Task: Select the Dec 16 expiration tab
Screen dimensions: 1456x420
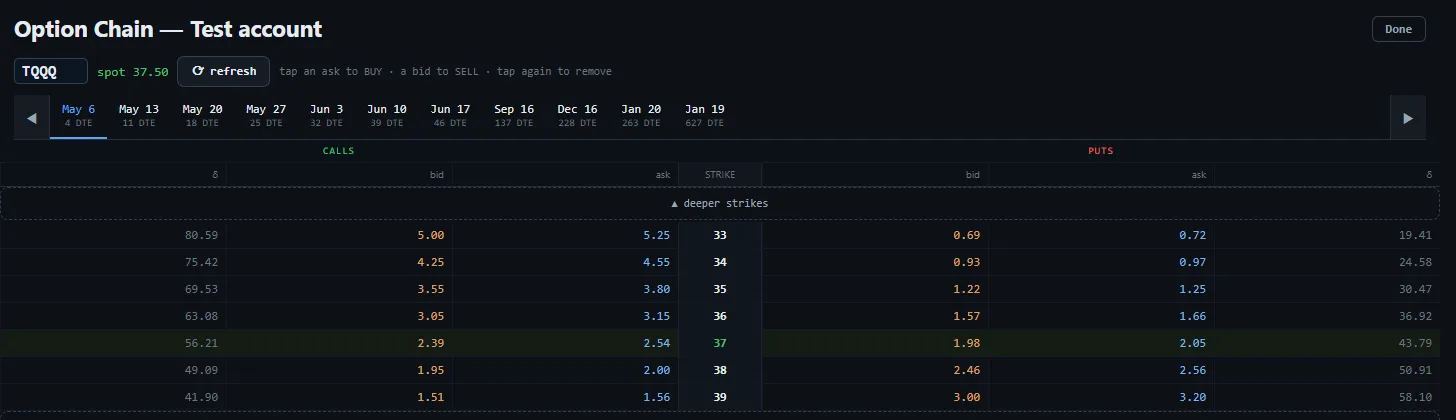Action: tap(577, 115)
